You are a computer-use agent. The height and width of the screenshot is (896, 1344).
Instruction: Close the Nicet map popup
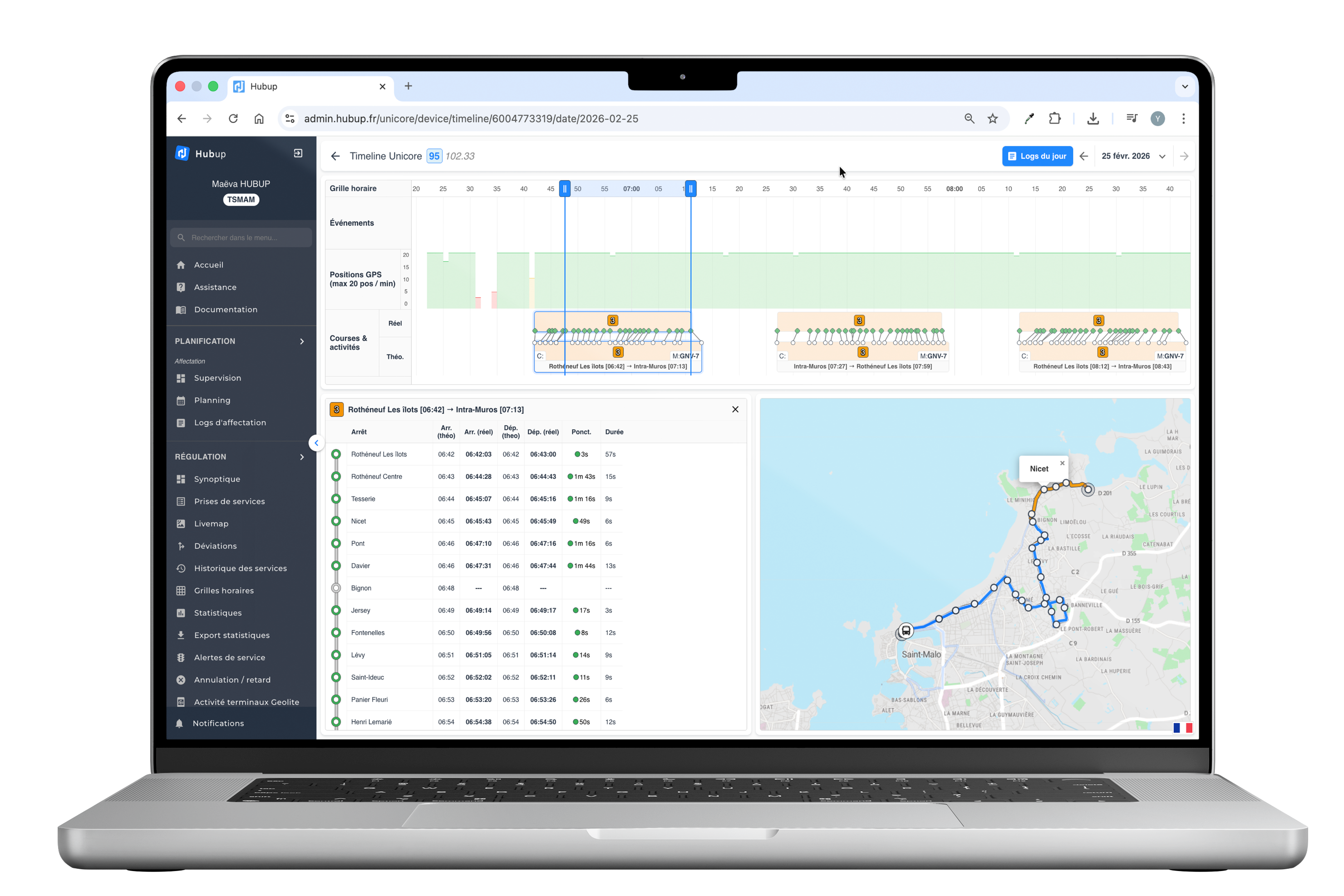pyautogui.click(x=1062, y=463)
